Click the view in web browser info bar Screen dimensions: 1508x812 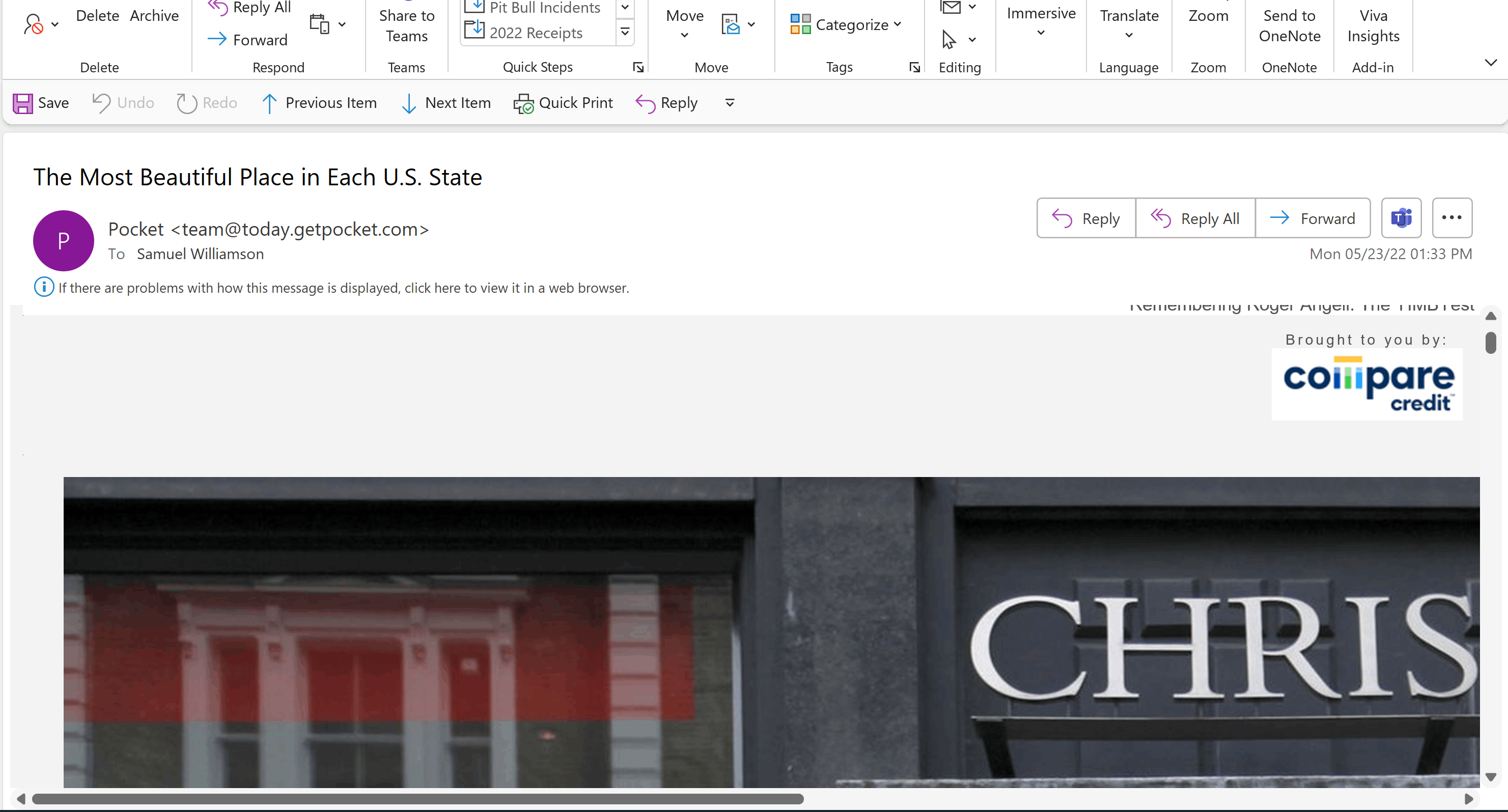click(x=344, y=288)
